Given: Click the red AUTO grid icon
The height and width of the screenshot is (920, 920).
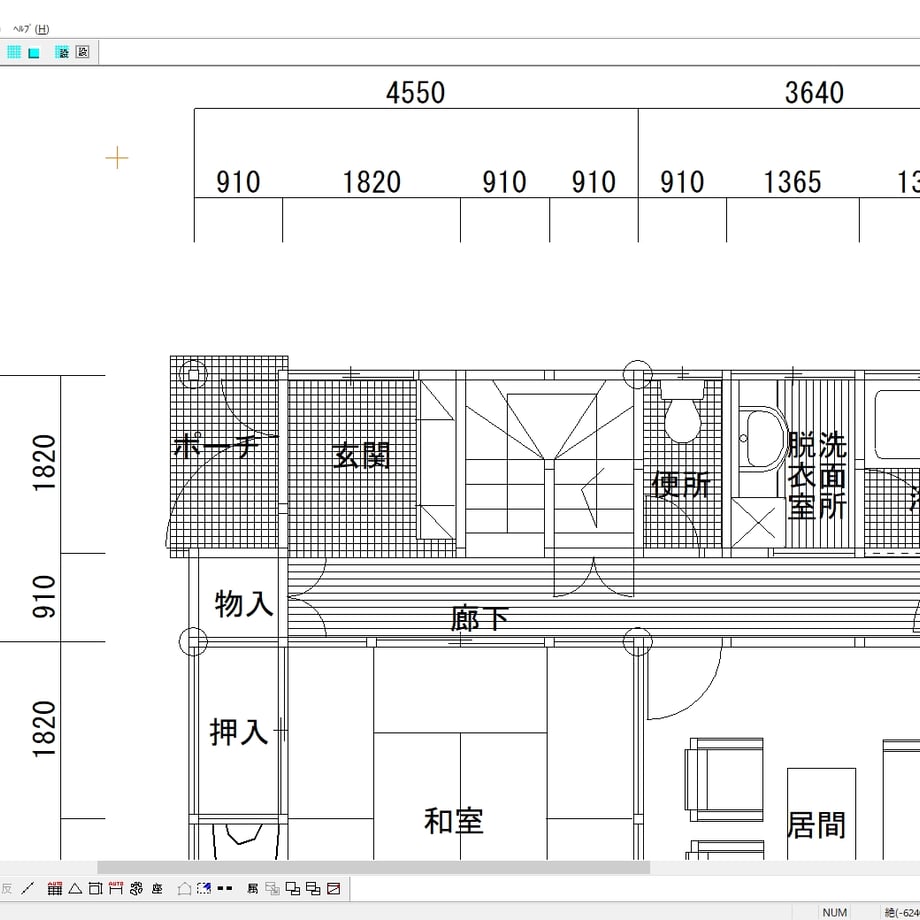Looking at the screenshot, I should (55, 888).
